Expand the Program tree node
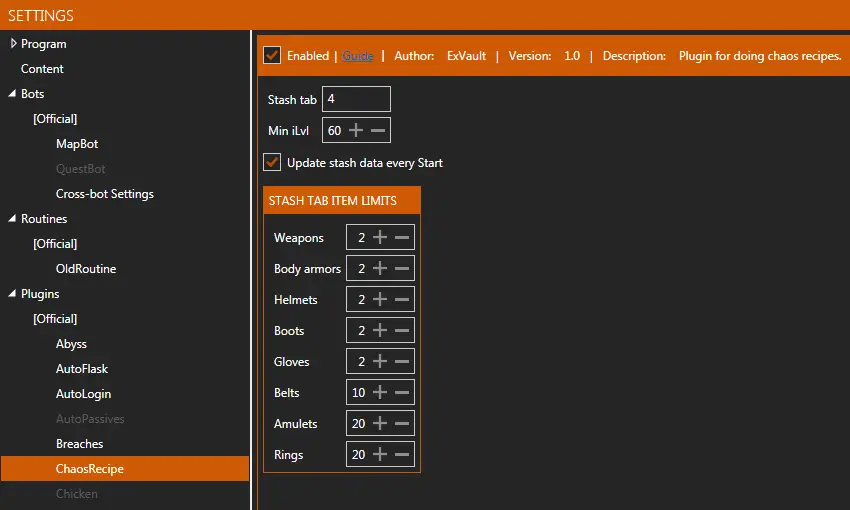 point(13,44)
